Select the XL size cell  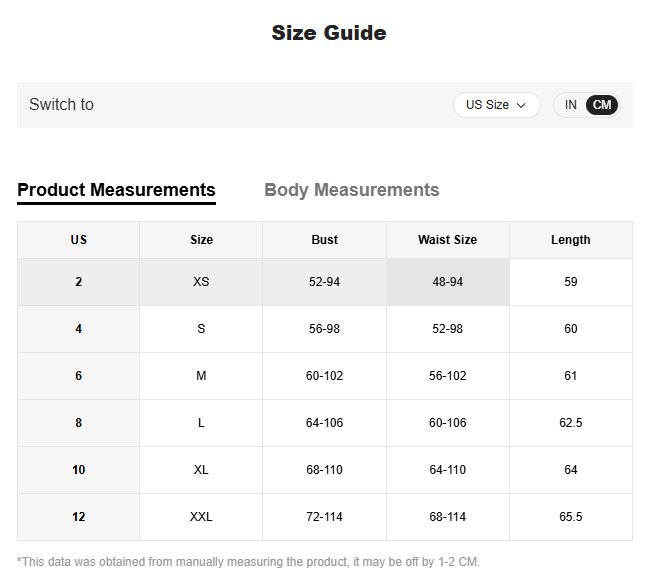[x=201, y=470]
